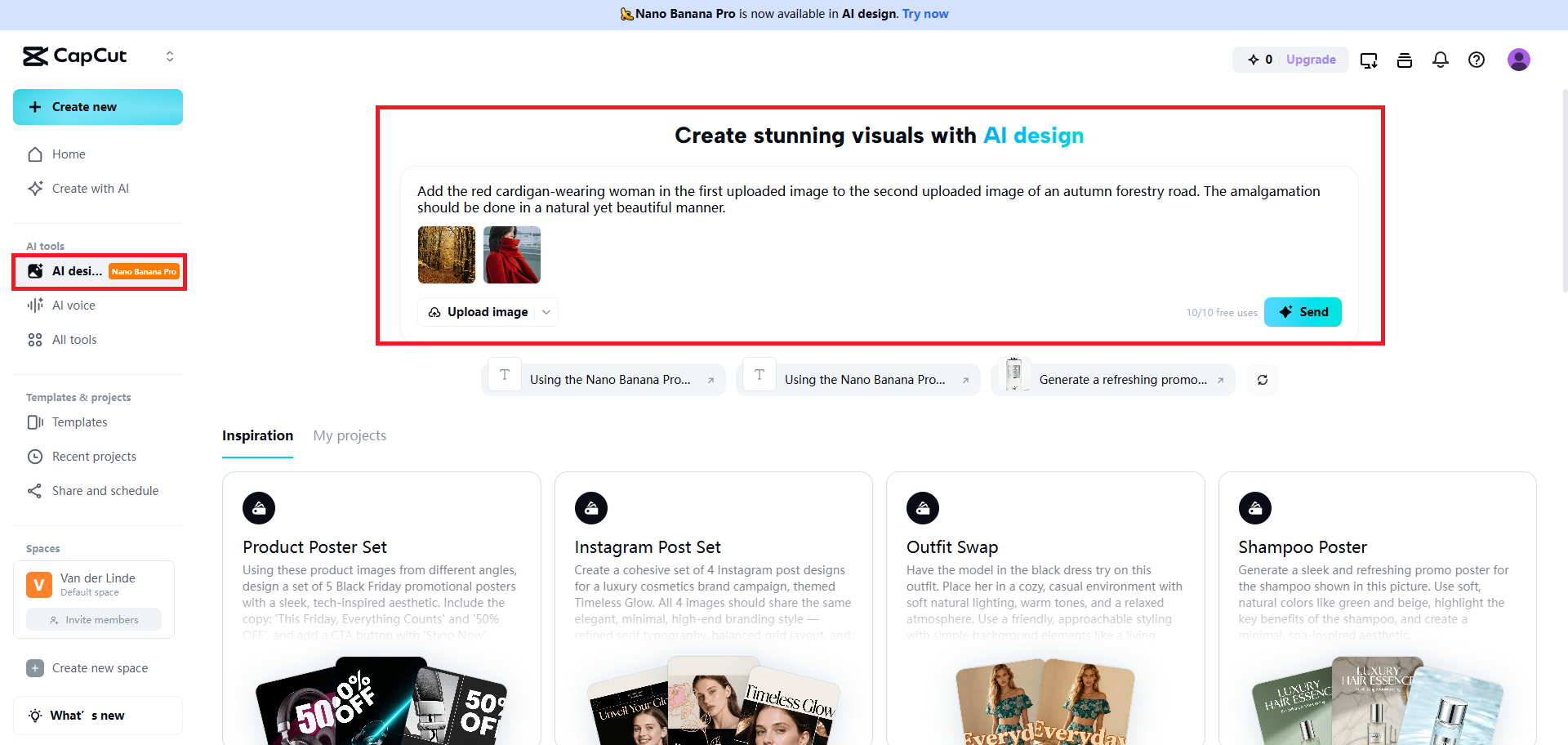This screenshot has width=1568, height=745.
Task: Click second 'Using the Nano Banana Pro' suggestion
Action: (x=858, y=380)
